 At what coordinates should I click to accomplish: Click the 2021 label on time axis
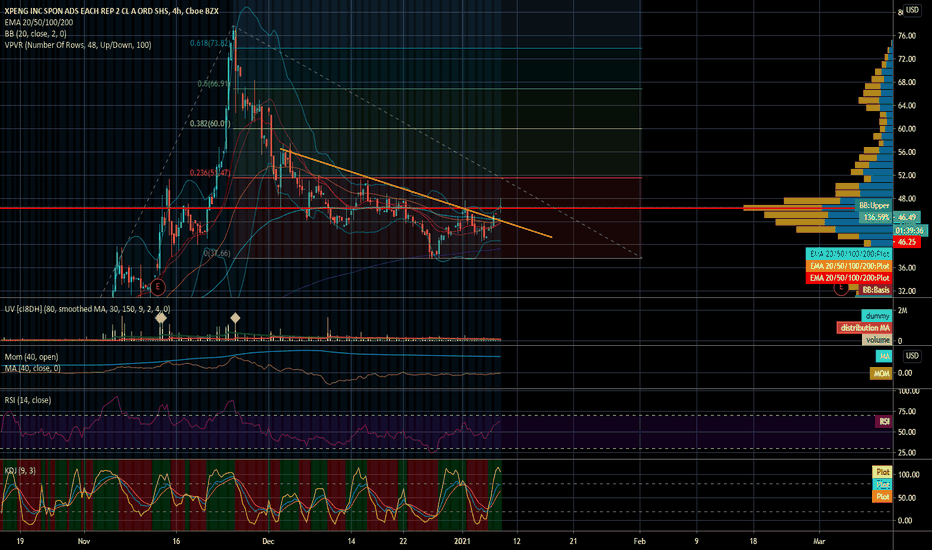(462, 541)
